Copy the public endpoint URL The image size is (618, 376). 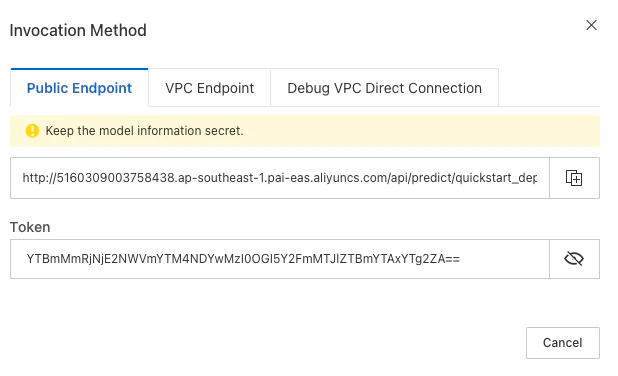pyautogui.click(x=574, y=178)
